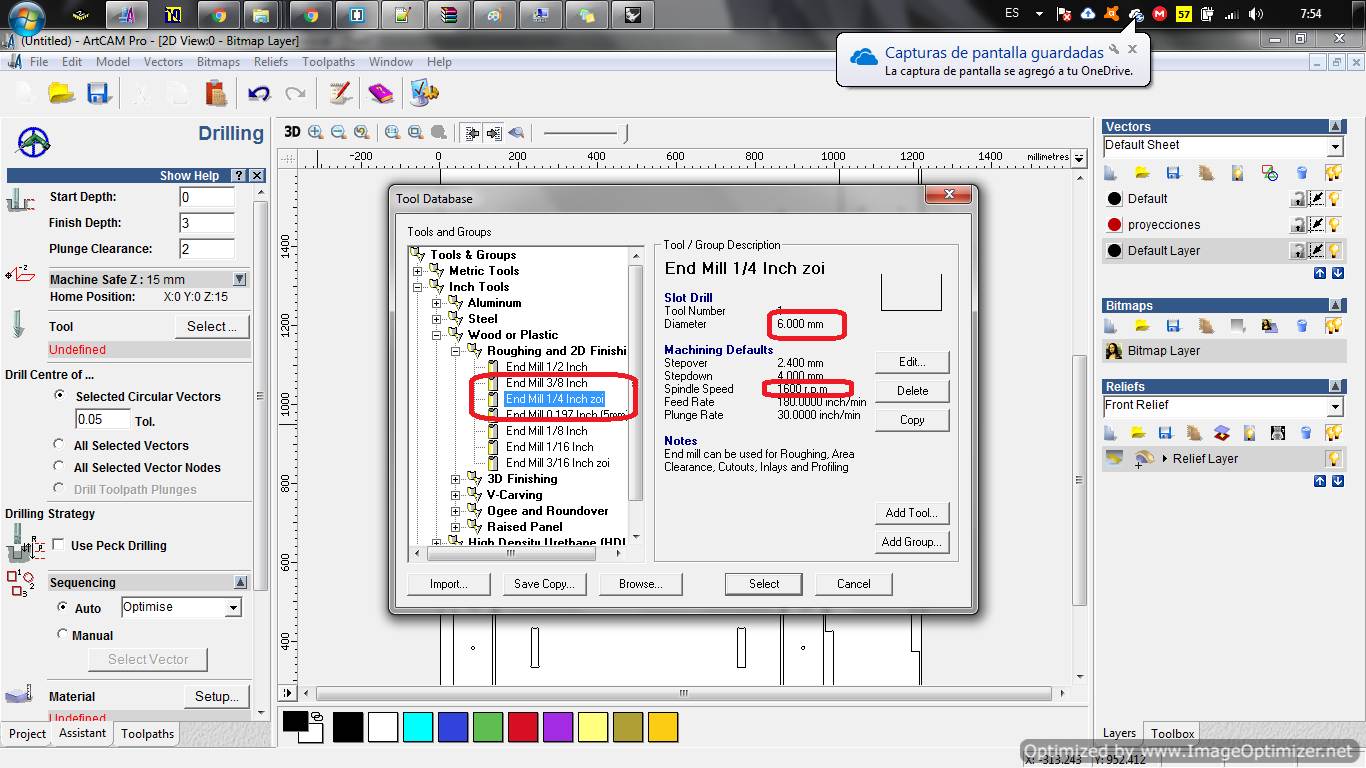Screen dimensions: 1366x768
Task: Pick the cyan color swatch
Action: click(418, 727)
